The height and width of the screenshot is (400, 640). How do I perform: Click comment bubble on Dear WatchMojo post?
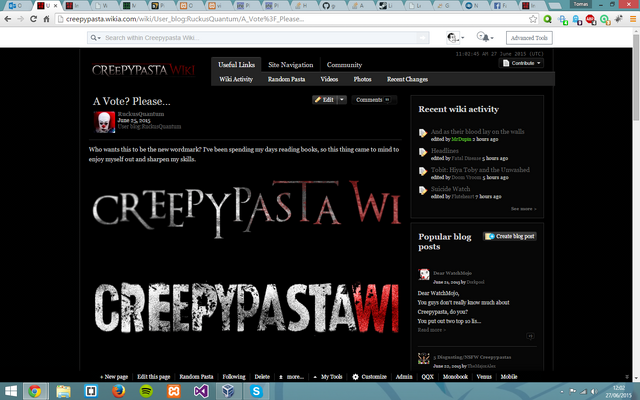(530, 336)
